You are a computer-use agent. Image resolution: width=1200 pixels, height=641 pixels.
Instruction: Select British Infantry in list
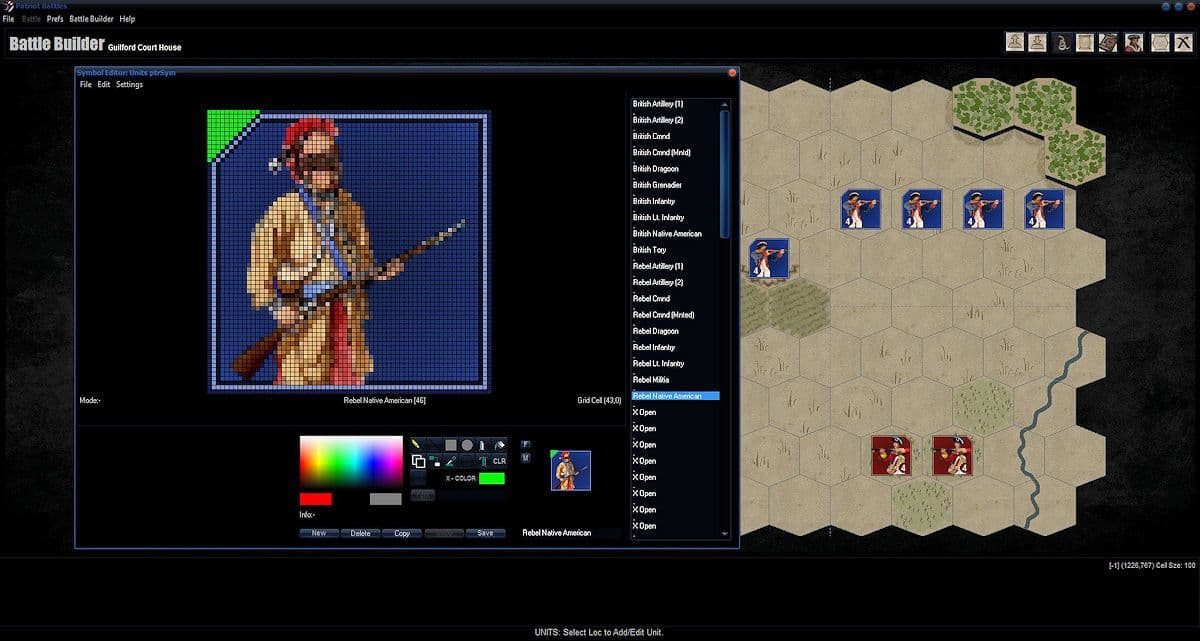point(654,201)
